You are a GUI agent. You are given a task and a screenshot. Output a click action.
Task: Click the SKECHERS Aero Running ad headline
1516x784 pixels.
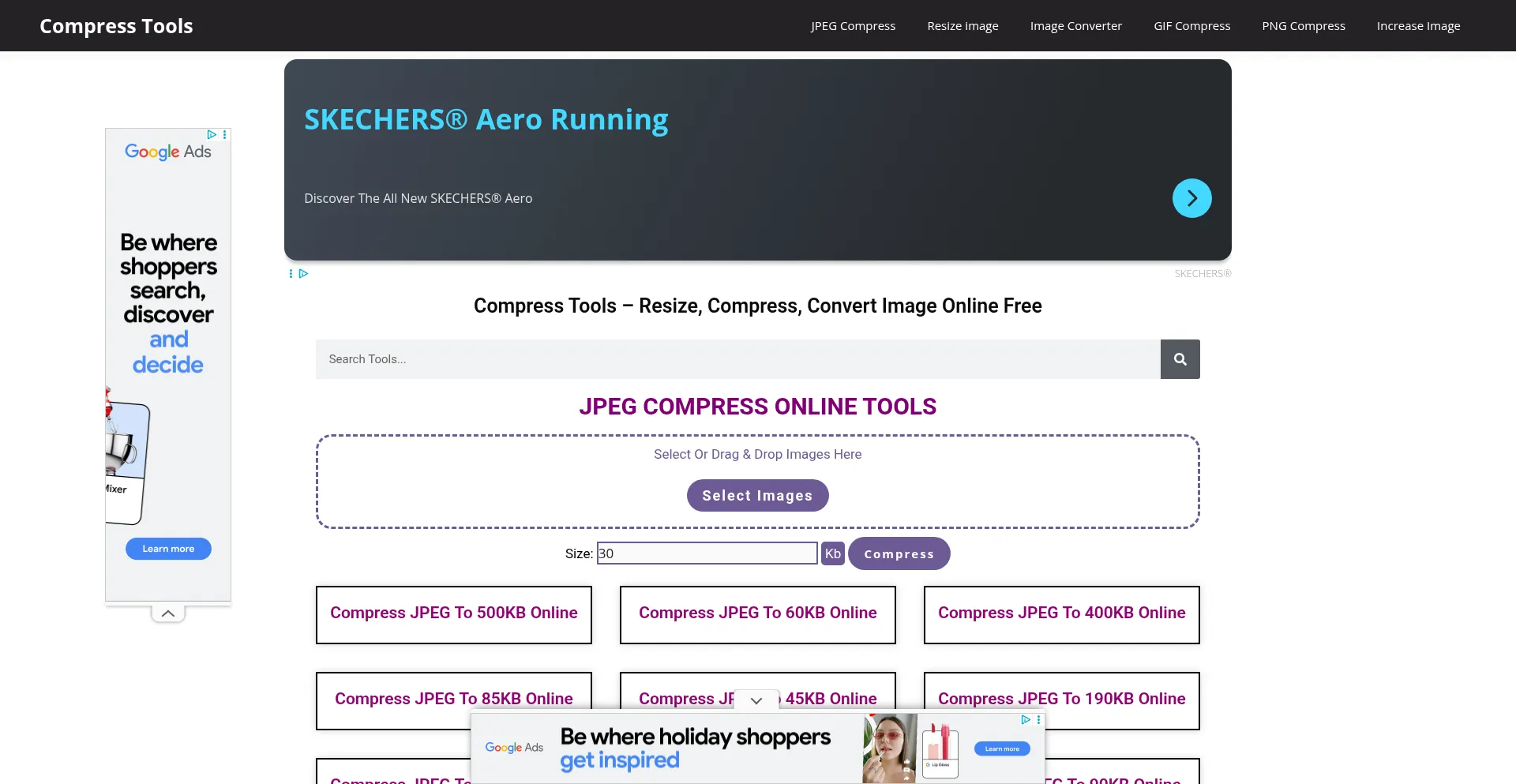click(x=486, y=120)
